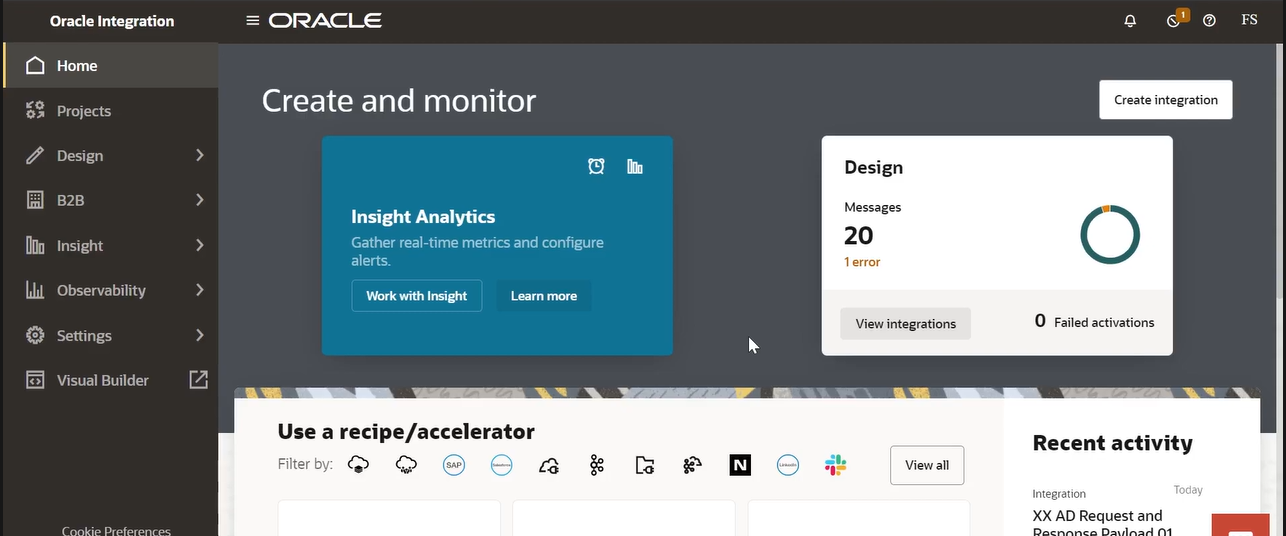
Task: Click the Settings gear icon
Action: pyautogui.click(x=35, y=335)
